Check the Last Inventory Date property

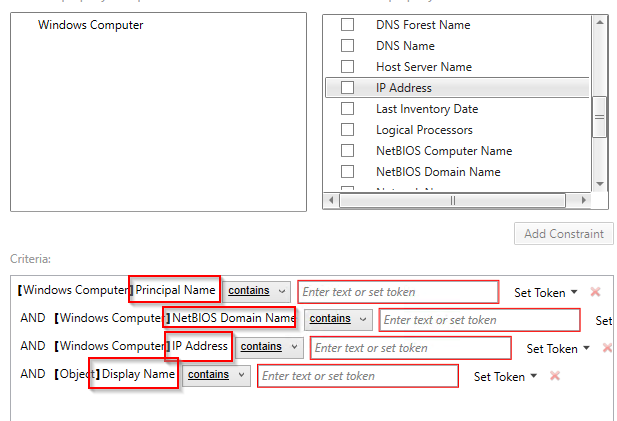pos(347,108)
